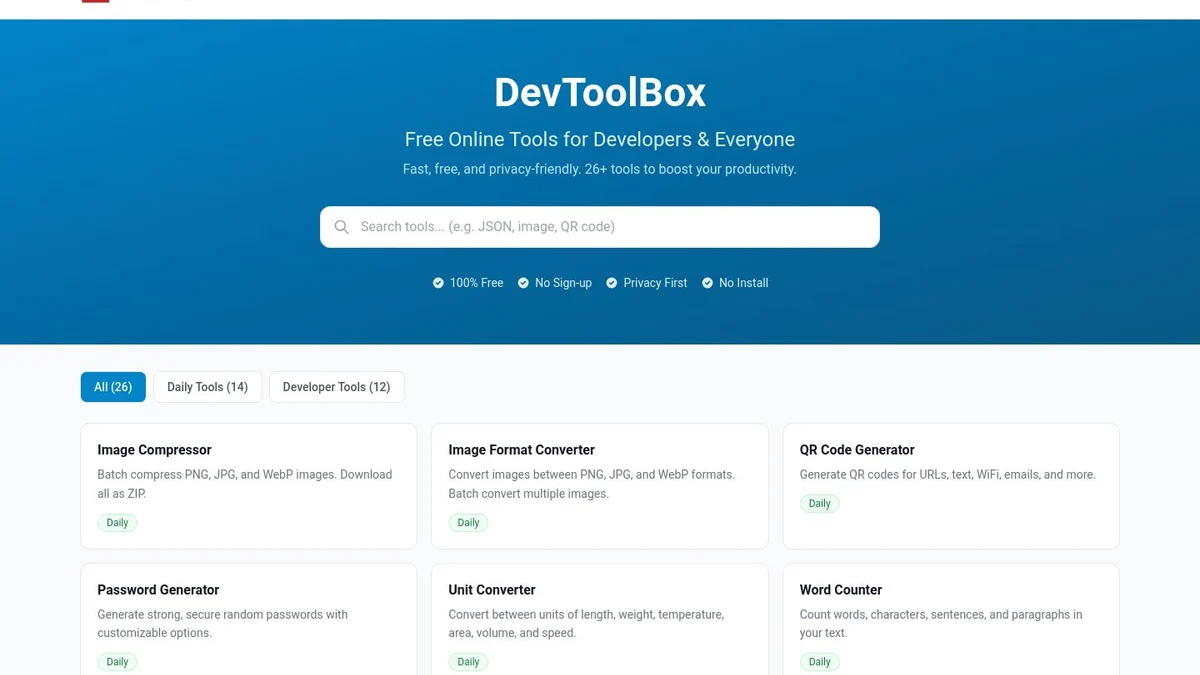Click the 'No Sign-up' label
The height and width of the screenshot is (675, 1200).
[563, 283]
